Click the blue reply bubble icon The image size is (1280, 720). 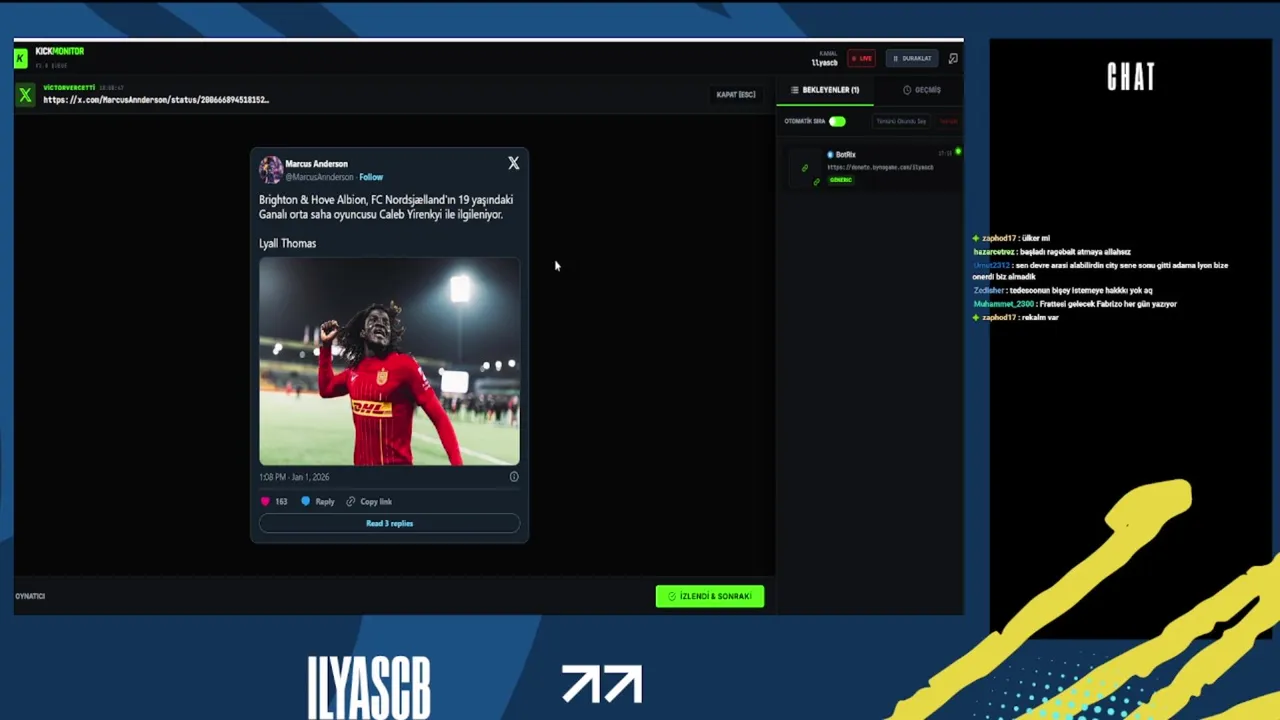tap(305, 502)
